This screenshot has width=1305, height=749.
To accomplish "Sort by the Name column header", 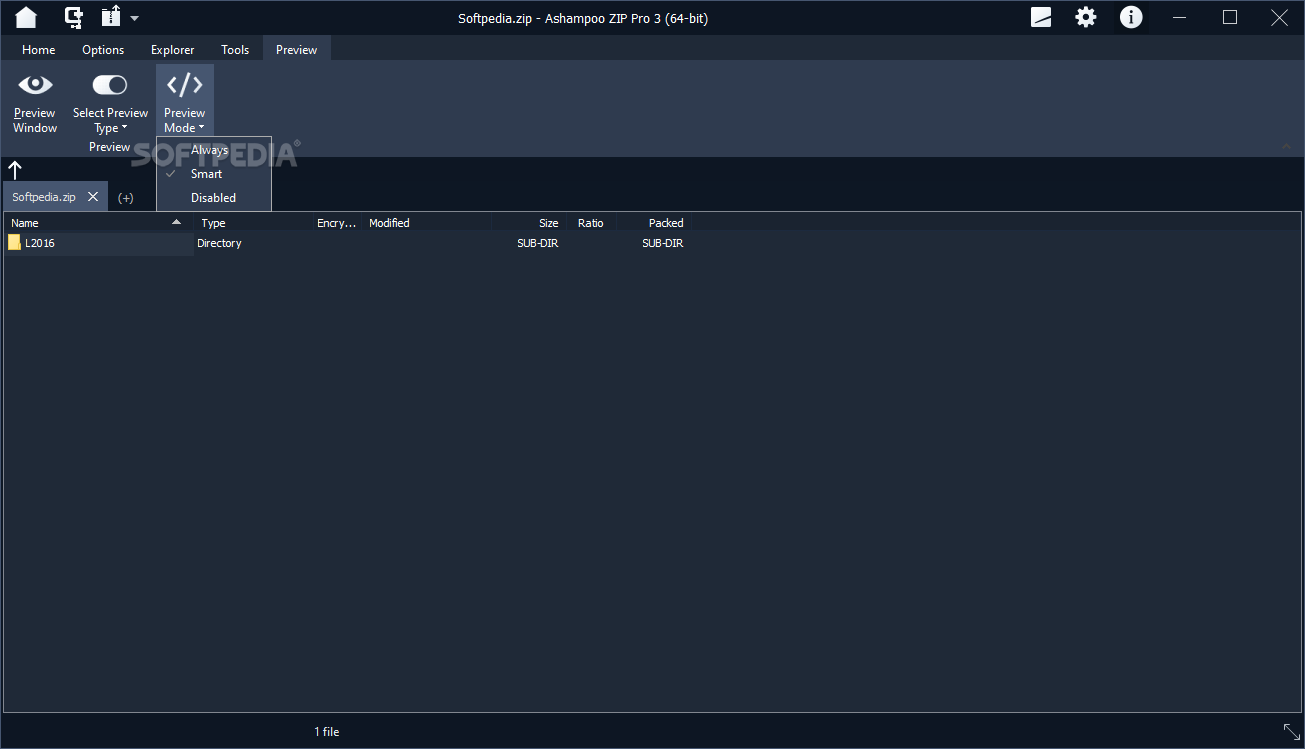I will [x=98, y=223].
